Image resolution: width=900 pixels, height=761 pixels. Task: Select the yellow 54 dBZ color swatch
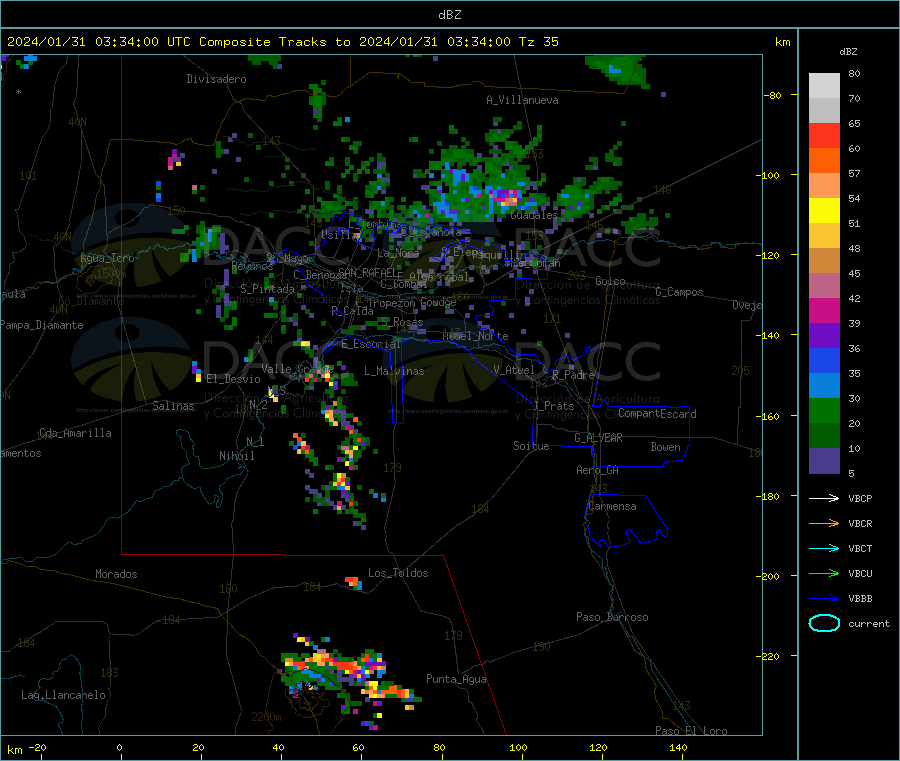(824, 211)
